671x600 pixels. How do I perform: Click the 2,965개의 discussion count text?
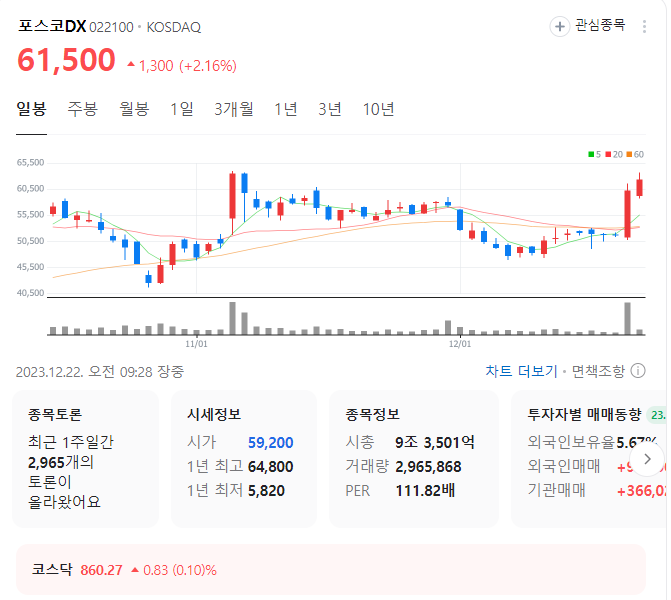point(61,462)
